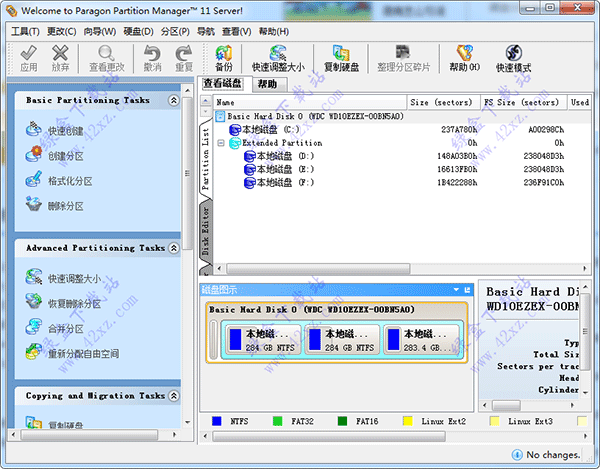Image resolution: width=600 pixels, height=469 pixels.
Task: Collapse Basic Partitioning Tasks panel
Action: [x=174, y=100]
